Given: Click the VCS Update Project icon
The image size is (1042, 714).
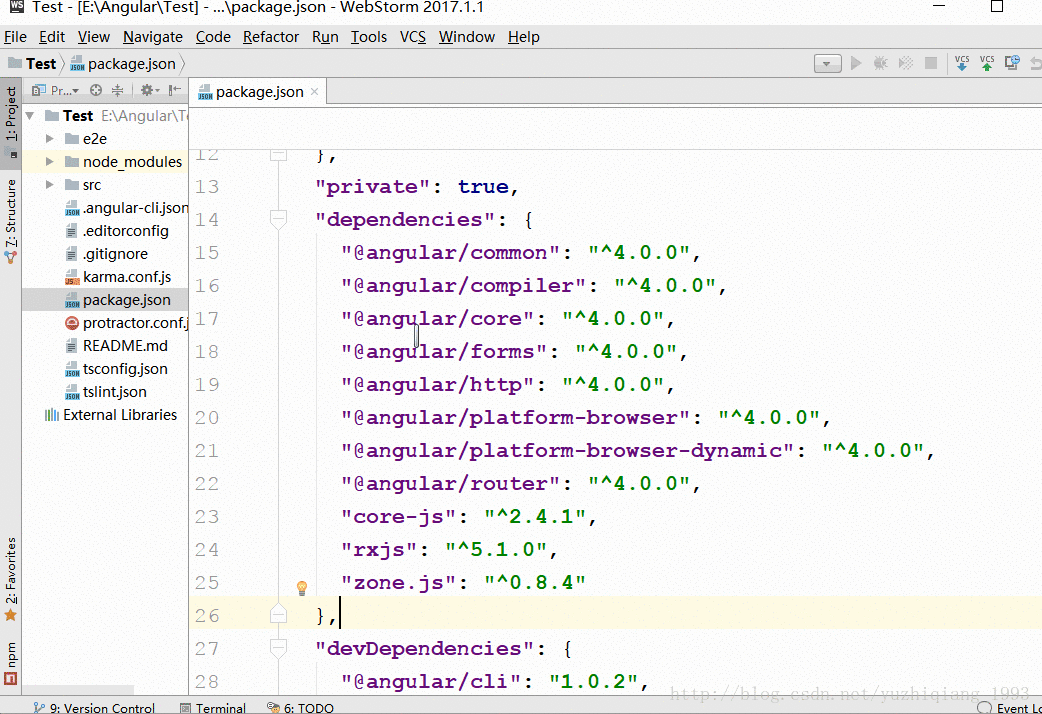Looking at the screenshot, I should (x=962, y=63).
